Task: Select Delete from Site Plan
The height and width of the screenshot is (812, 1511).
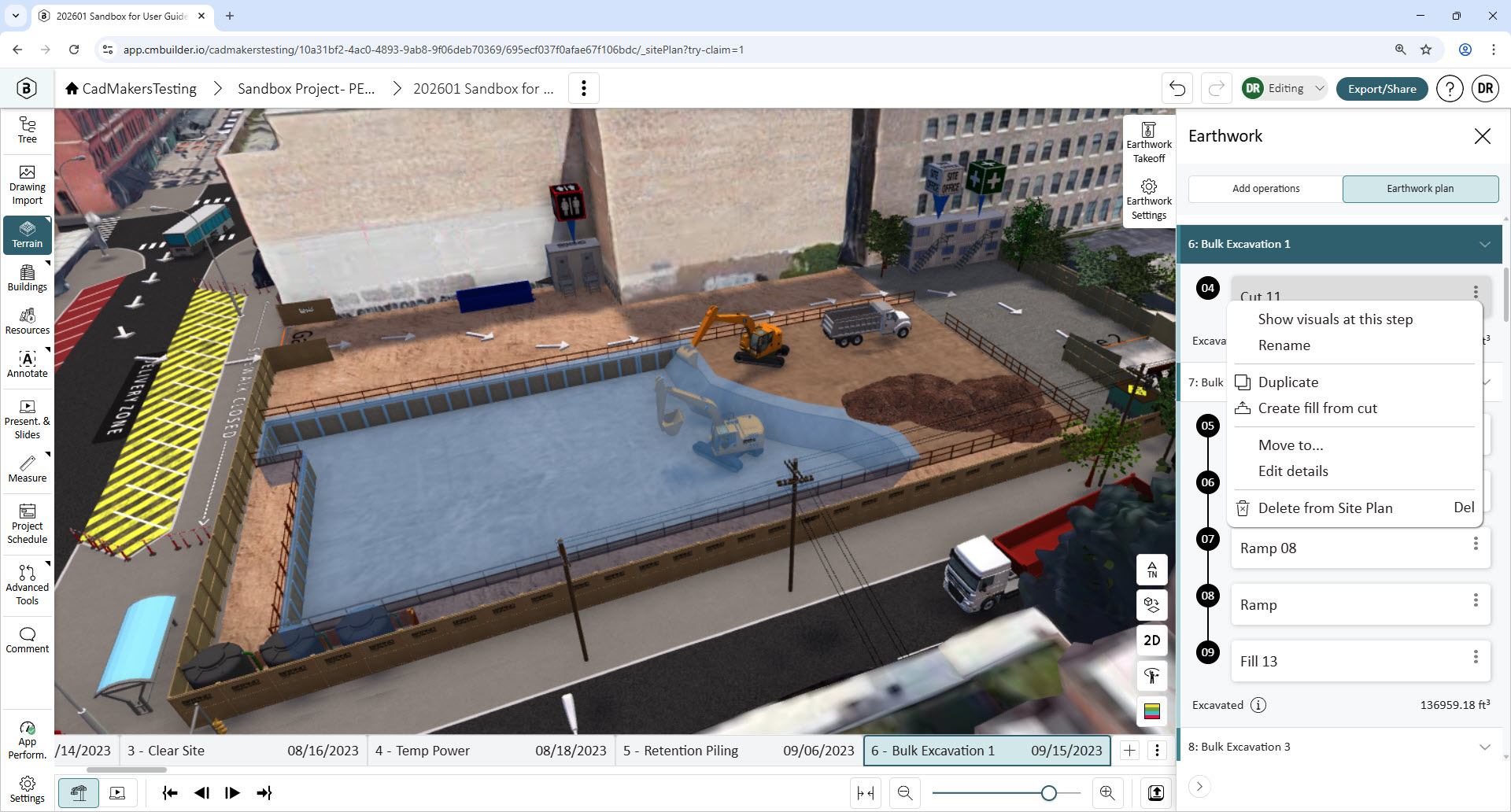Action: coord(1325,508)
